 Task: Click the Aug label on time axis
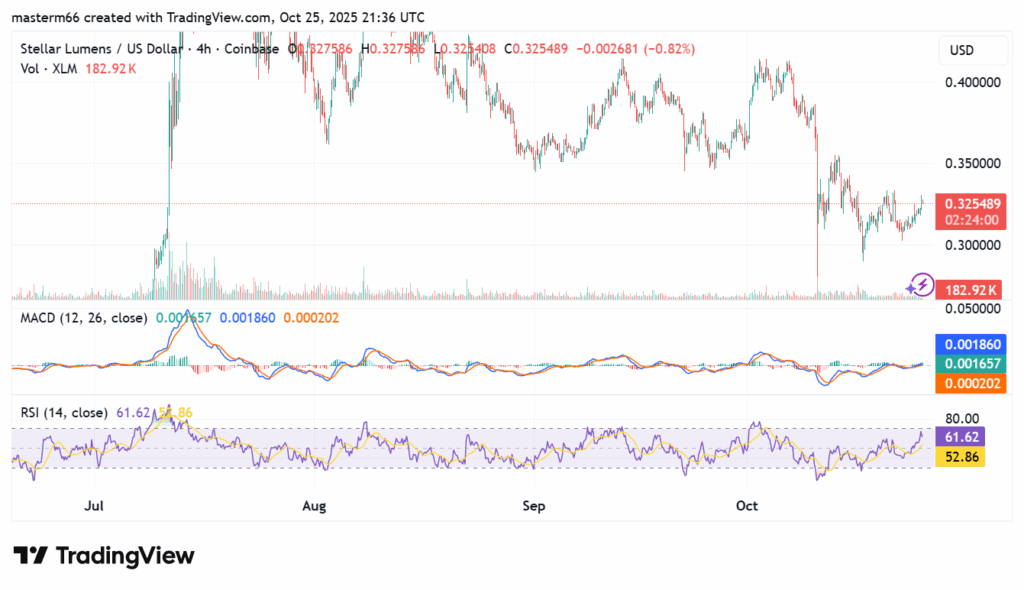(x=314, y=506)
